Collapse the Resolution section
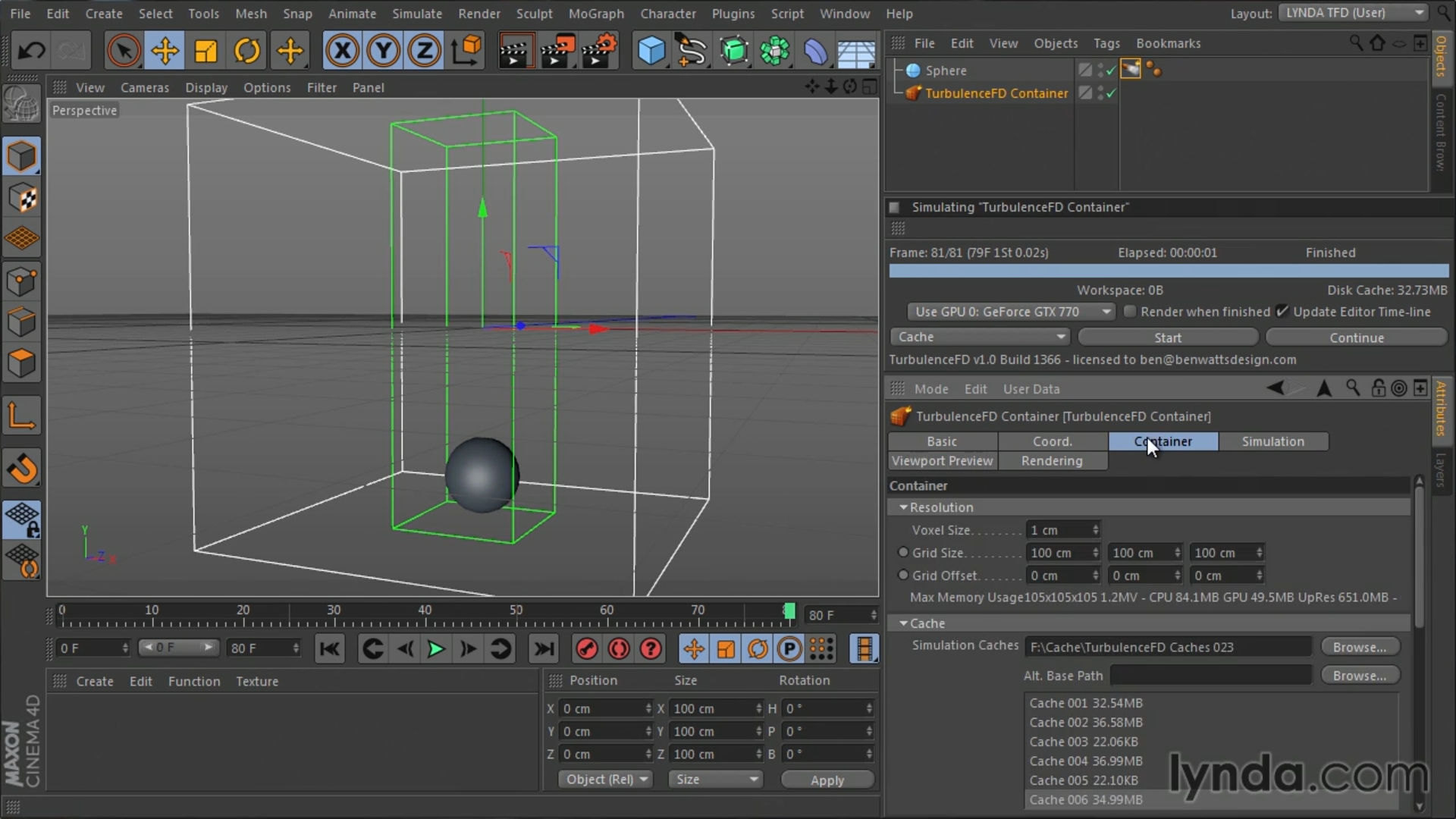The height and width of the screenshot is (819, 1456). click(903, 507)
